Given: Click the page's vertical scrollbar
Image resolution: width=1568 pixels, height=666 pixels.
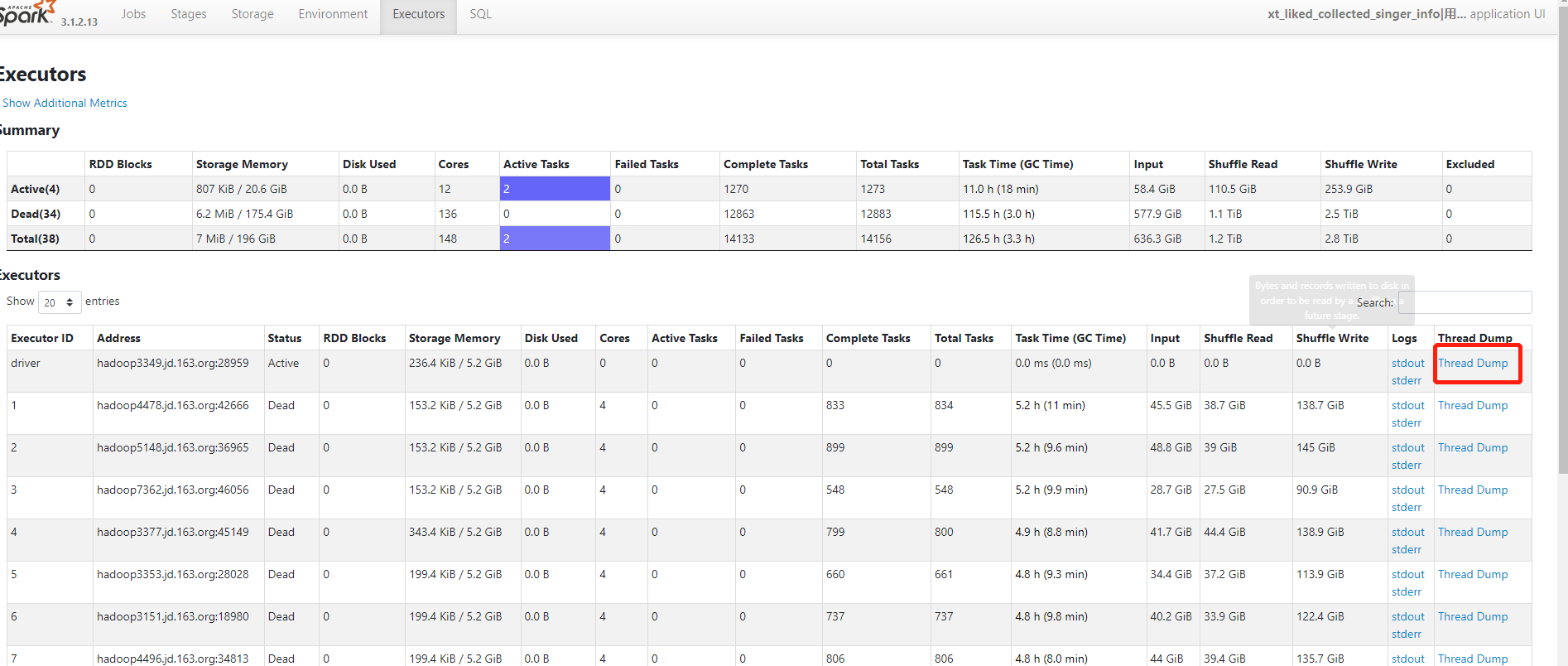Looking at the screenshot, I should 1562,249.
